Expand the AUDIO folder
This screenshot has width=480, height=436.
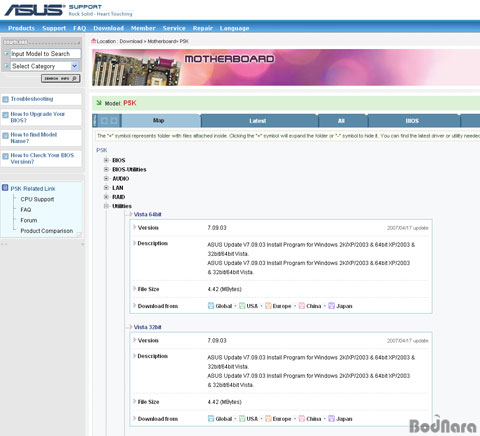click(x=106, y=179)
